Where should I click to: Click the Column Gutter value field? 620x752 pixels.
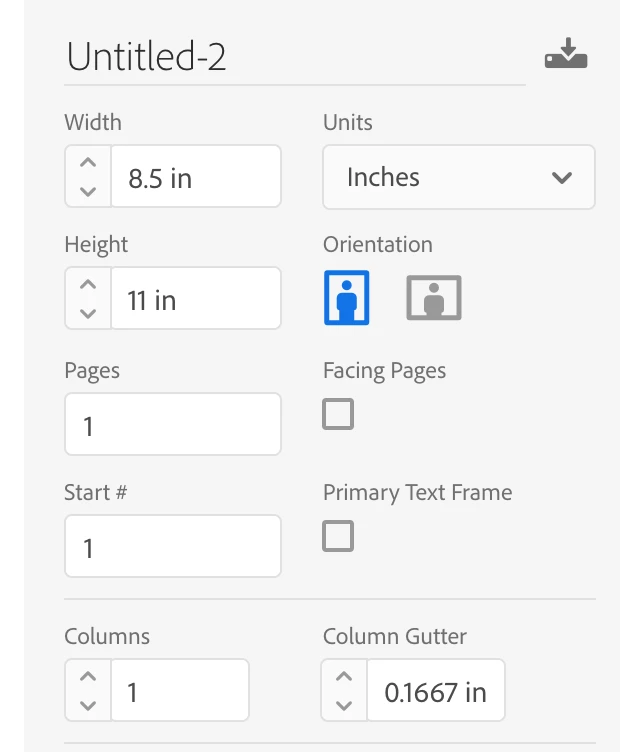tap(435, 691)
